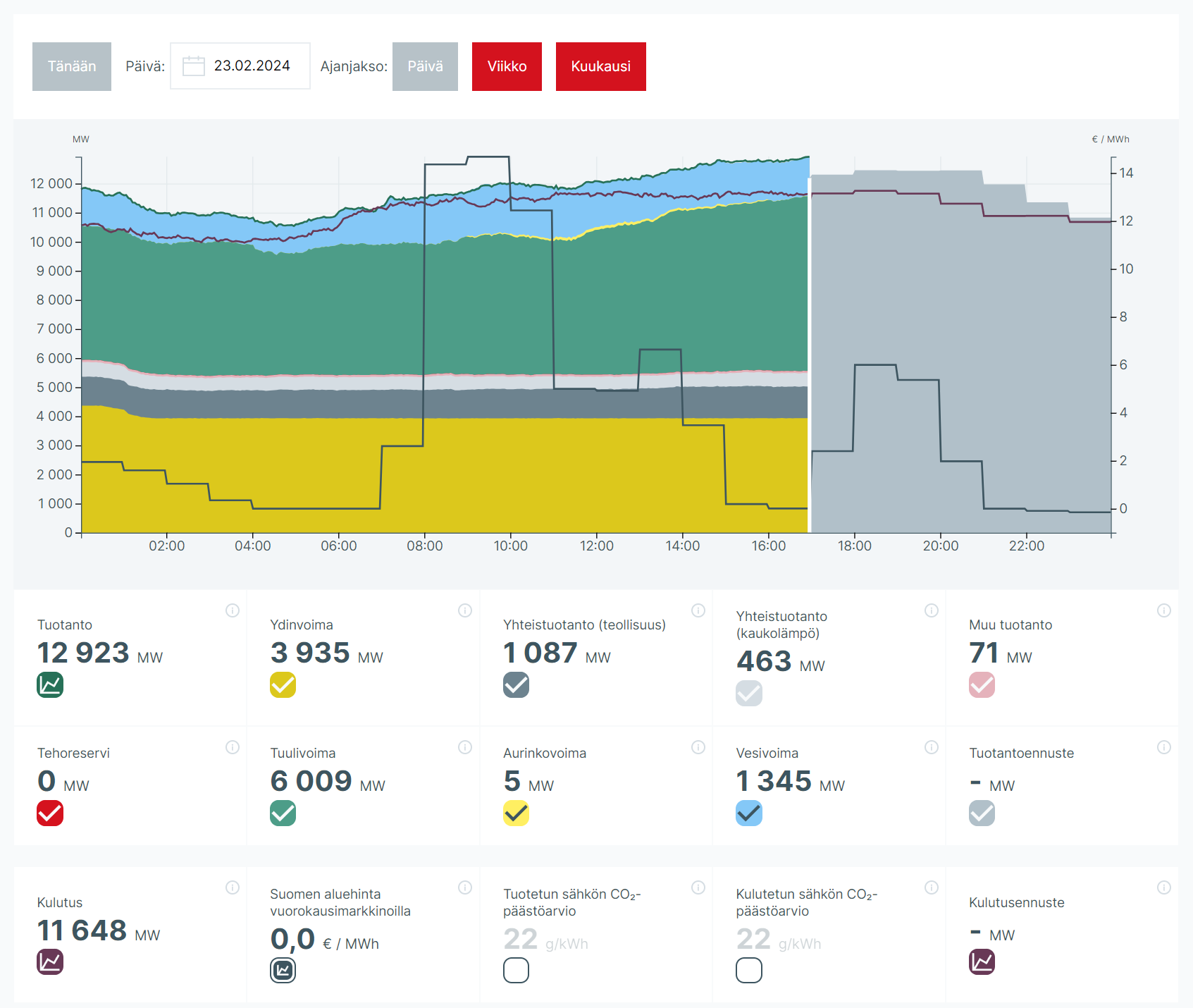This screenshot has width=1193, height=1008.
Task: Click the info icon on the Tuotanto card
Action: [x=232, y=610]
